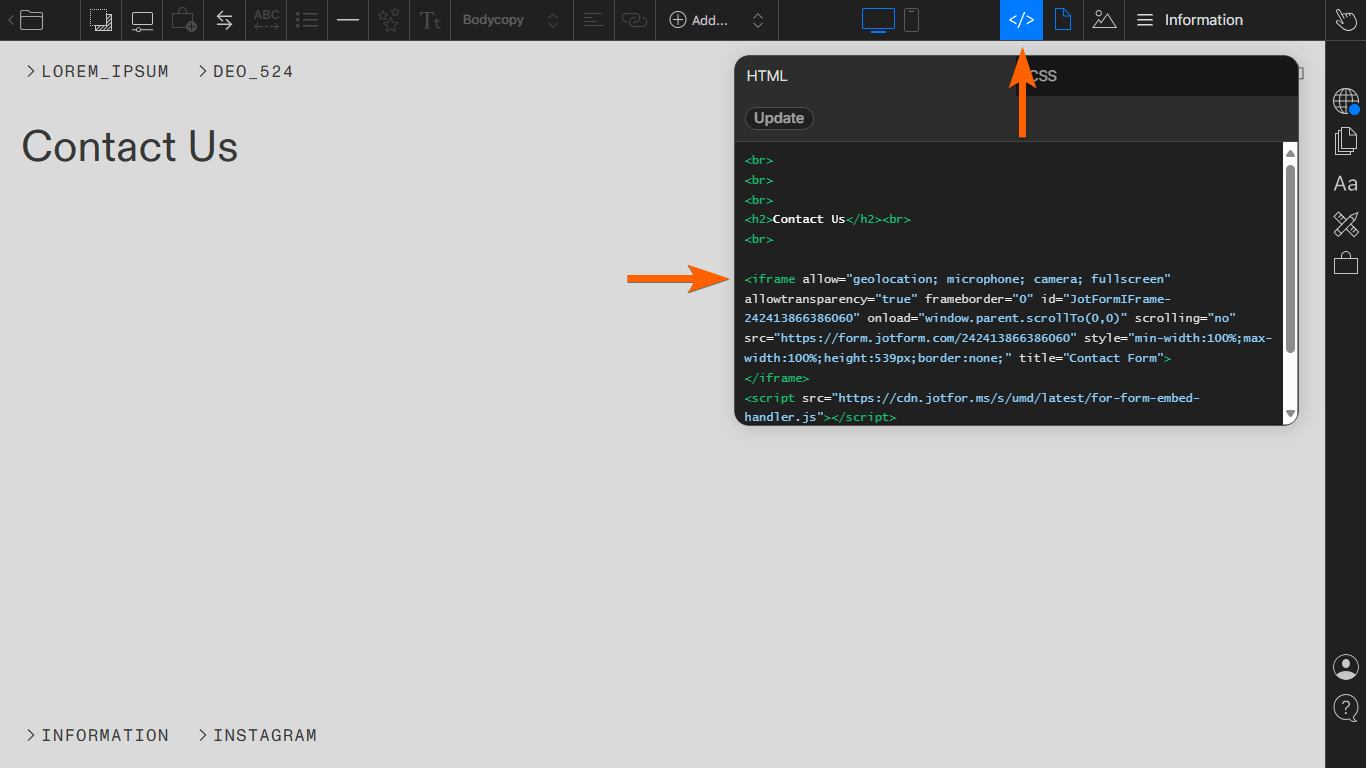Open the shop bag icon
Viewport: 1366px width, 768px height.
pos(1346,263)
